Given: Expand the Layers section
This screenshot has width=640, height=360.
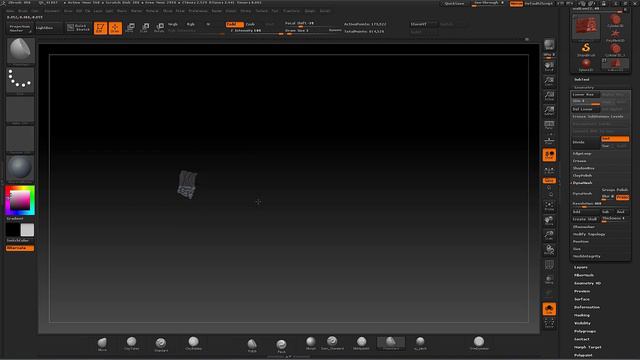Looking at the screenshot, I should pos(580,267).
